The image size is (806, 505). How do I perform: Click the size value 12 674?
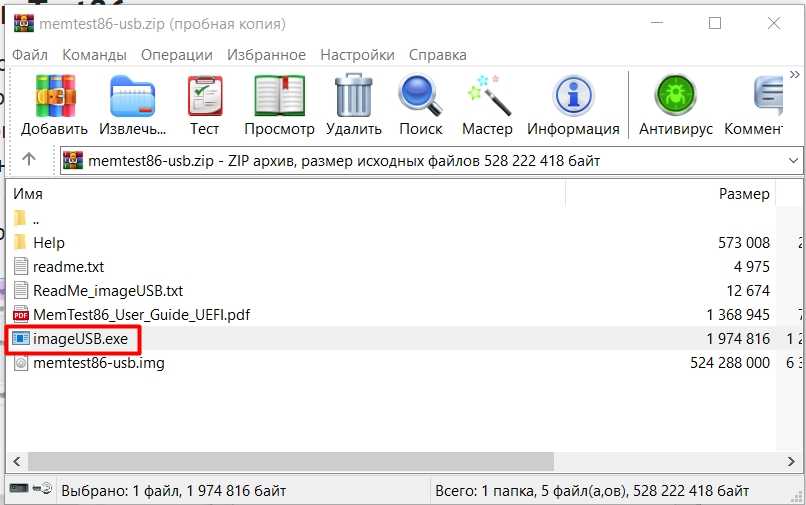(748, 291)
